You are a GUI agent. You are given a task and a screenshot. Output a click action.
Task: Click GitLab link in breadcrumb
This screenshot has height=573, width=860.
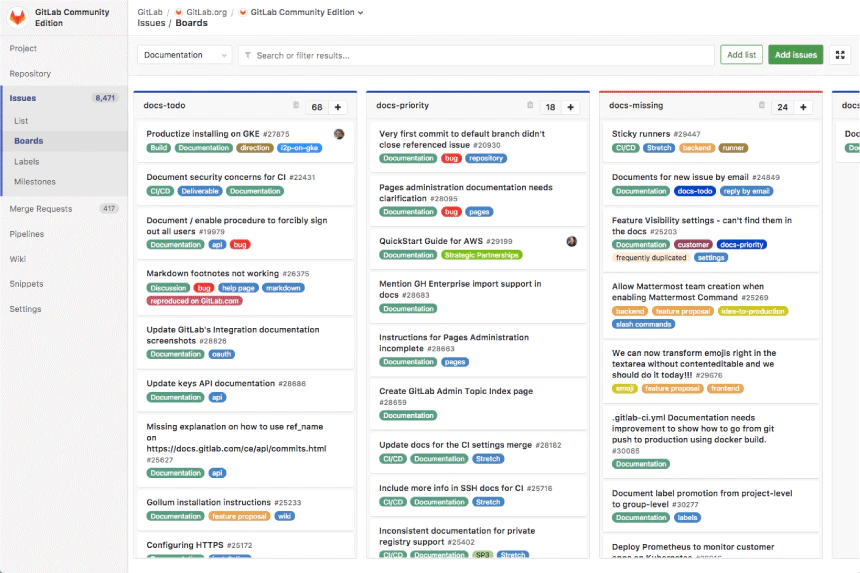(150, 12)
